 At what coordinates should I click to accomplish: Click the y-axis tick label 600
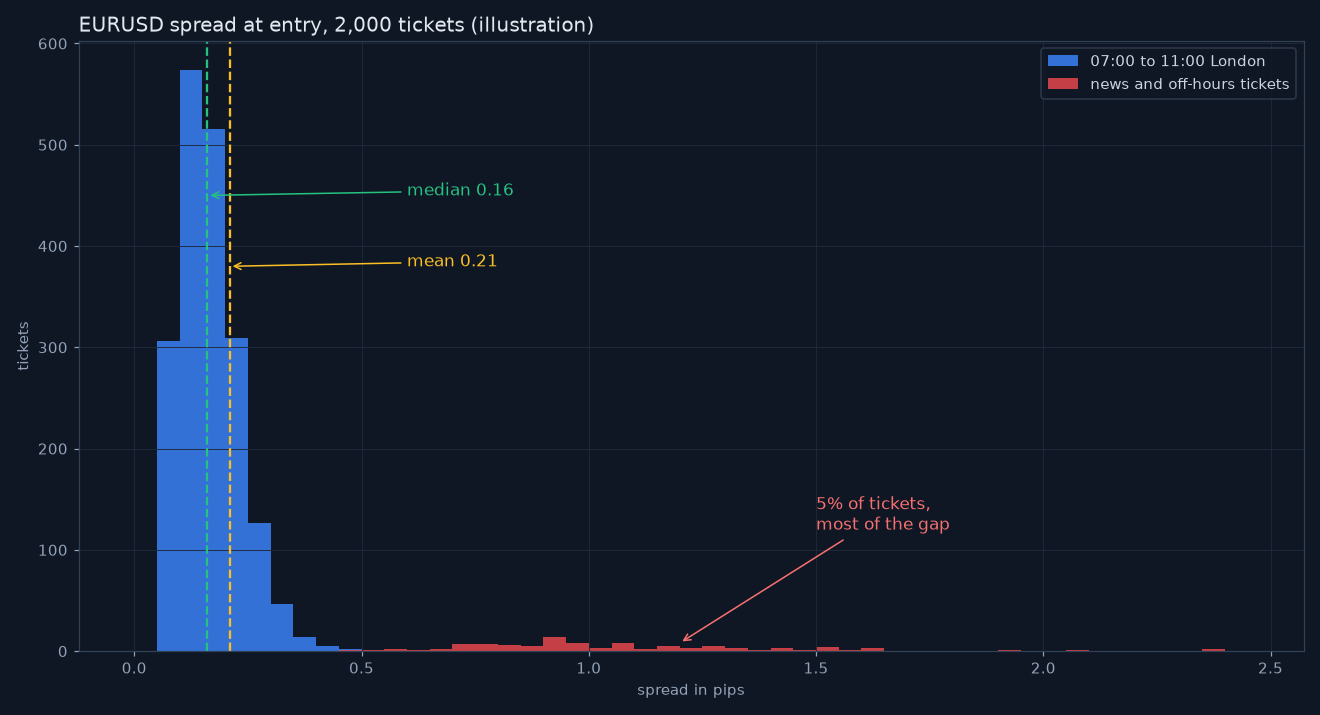[55, 44]
